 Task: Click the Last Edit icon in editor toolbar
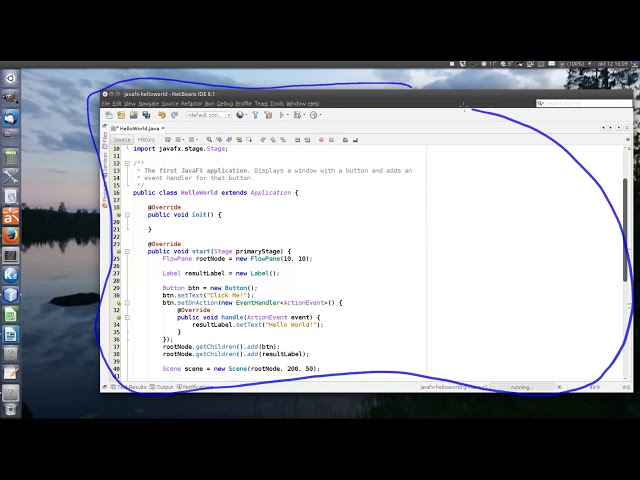point(167,140)
